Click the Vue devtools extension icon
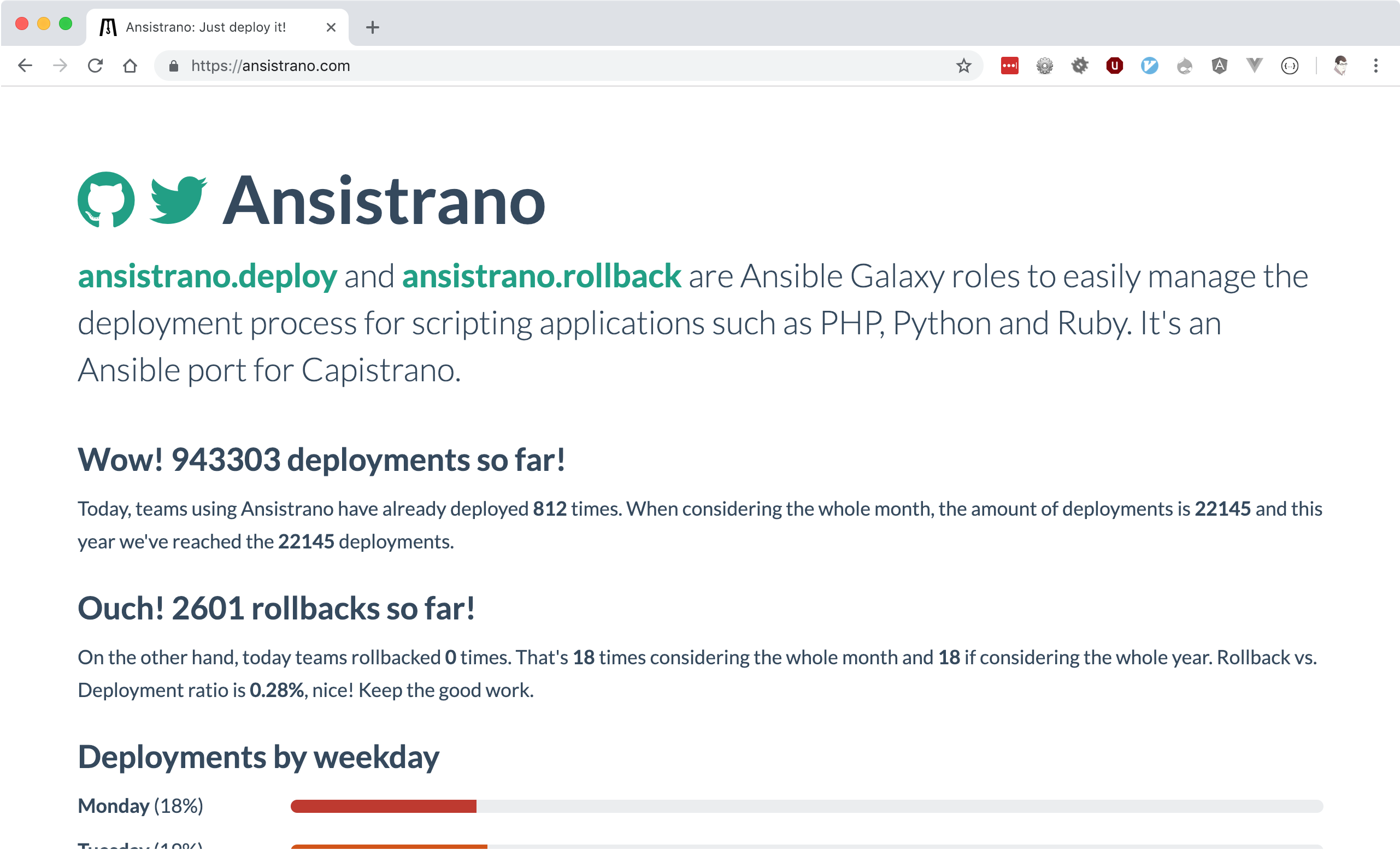The height and width of the screenshot is (850, 1400). 1254,66
